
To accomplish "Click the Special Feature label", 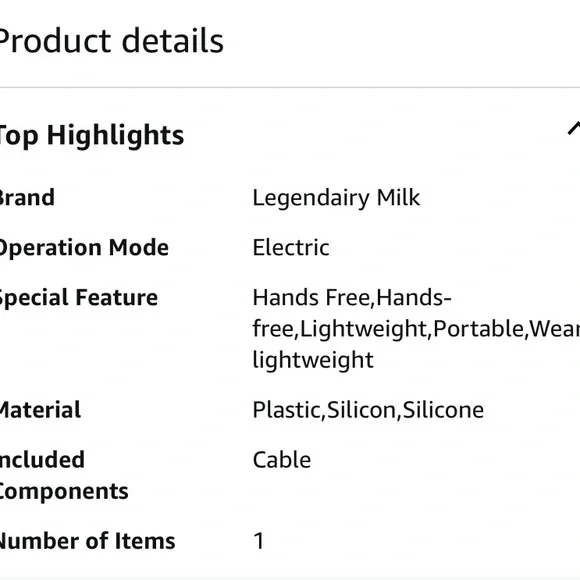I will click(x=78, y=298).
